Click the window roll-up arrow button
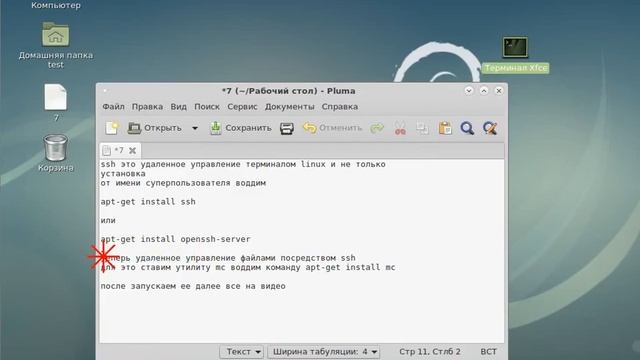This screenshot has width=640, height=360. coord(469,91)
